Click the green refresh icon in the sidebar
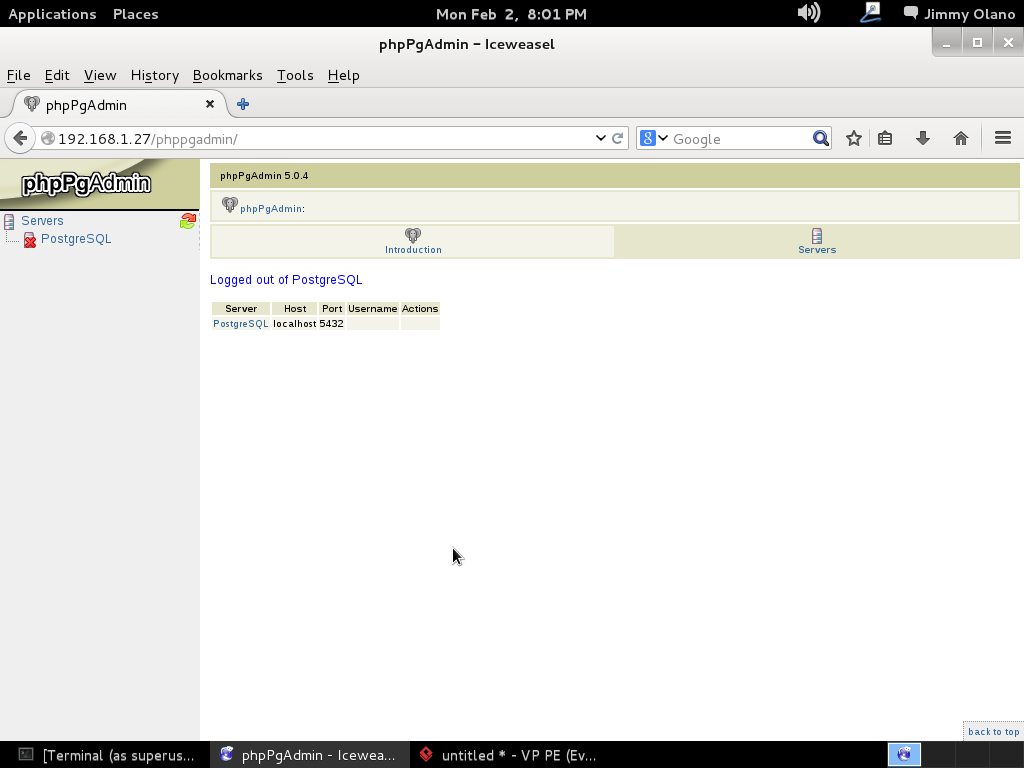The image size is (1024, 768). (187, 221)
